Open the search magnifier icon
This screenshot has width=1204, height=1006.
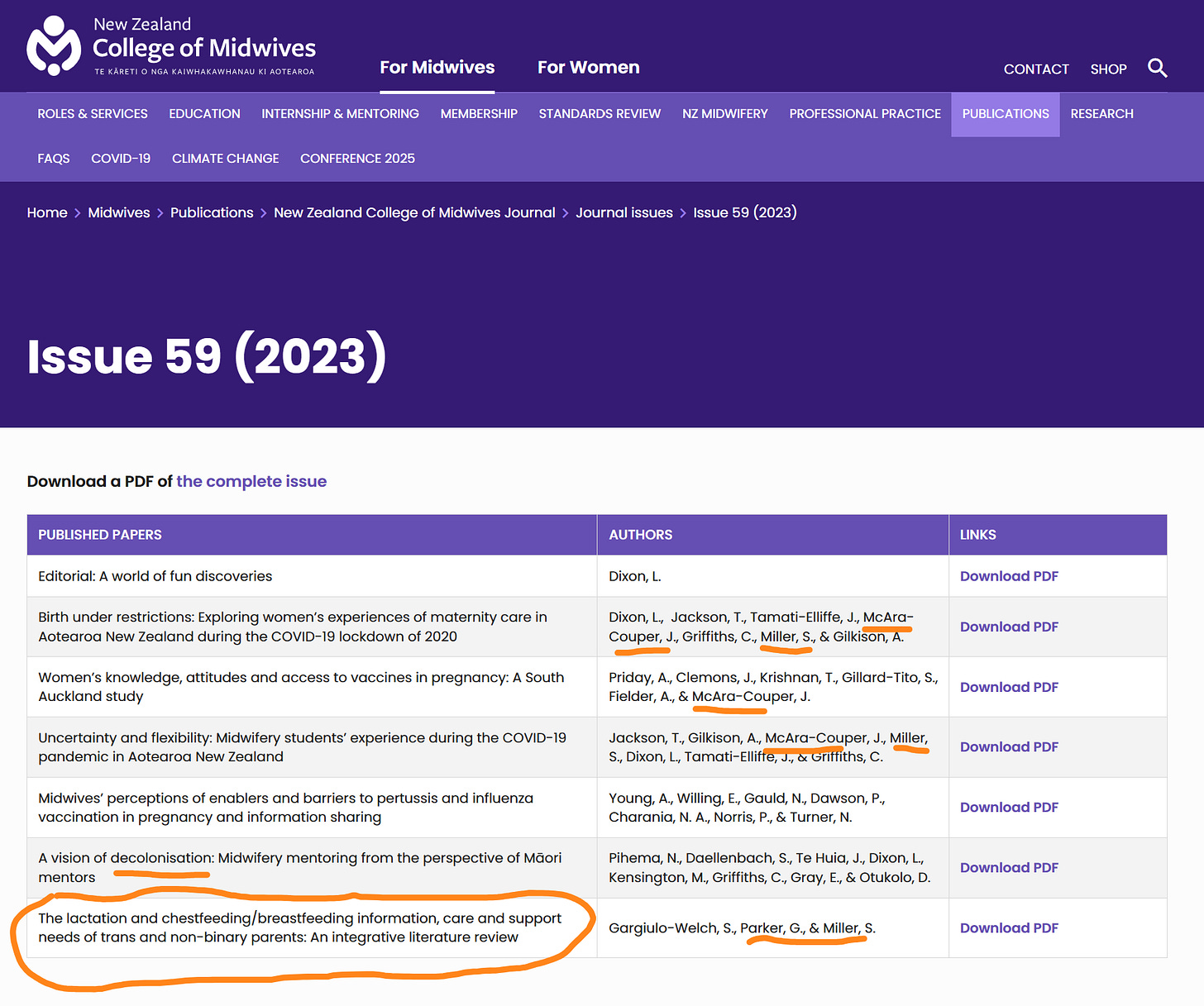(1157, 69)
